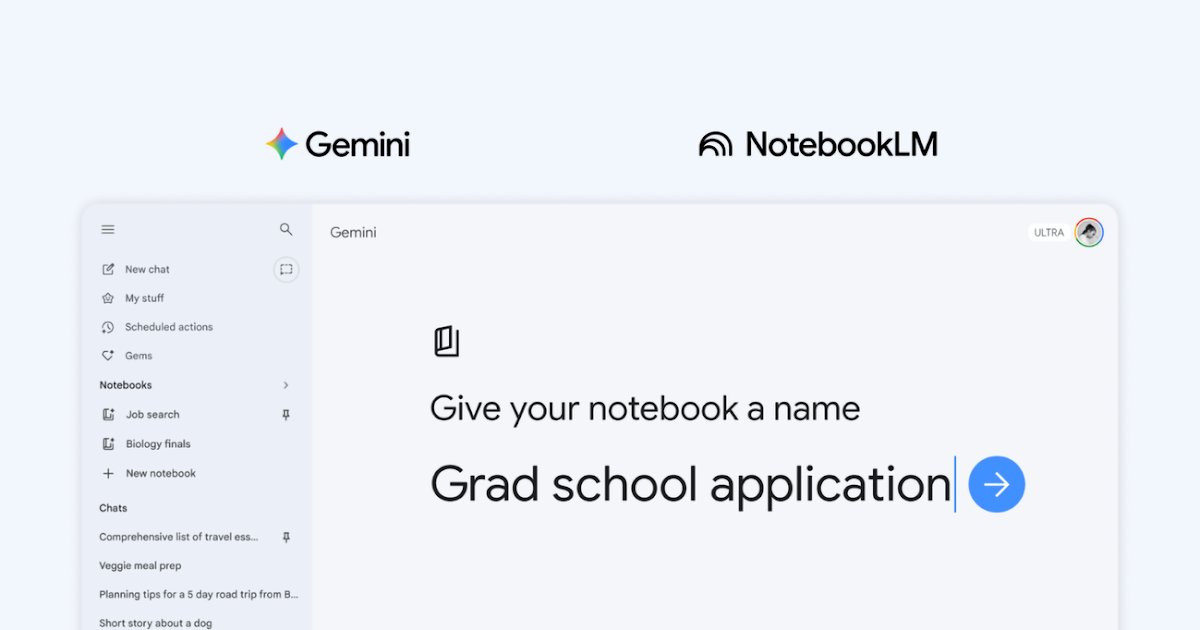Open the account profile avatar
1200x630 pixels.
[x=1089, y=233]
